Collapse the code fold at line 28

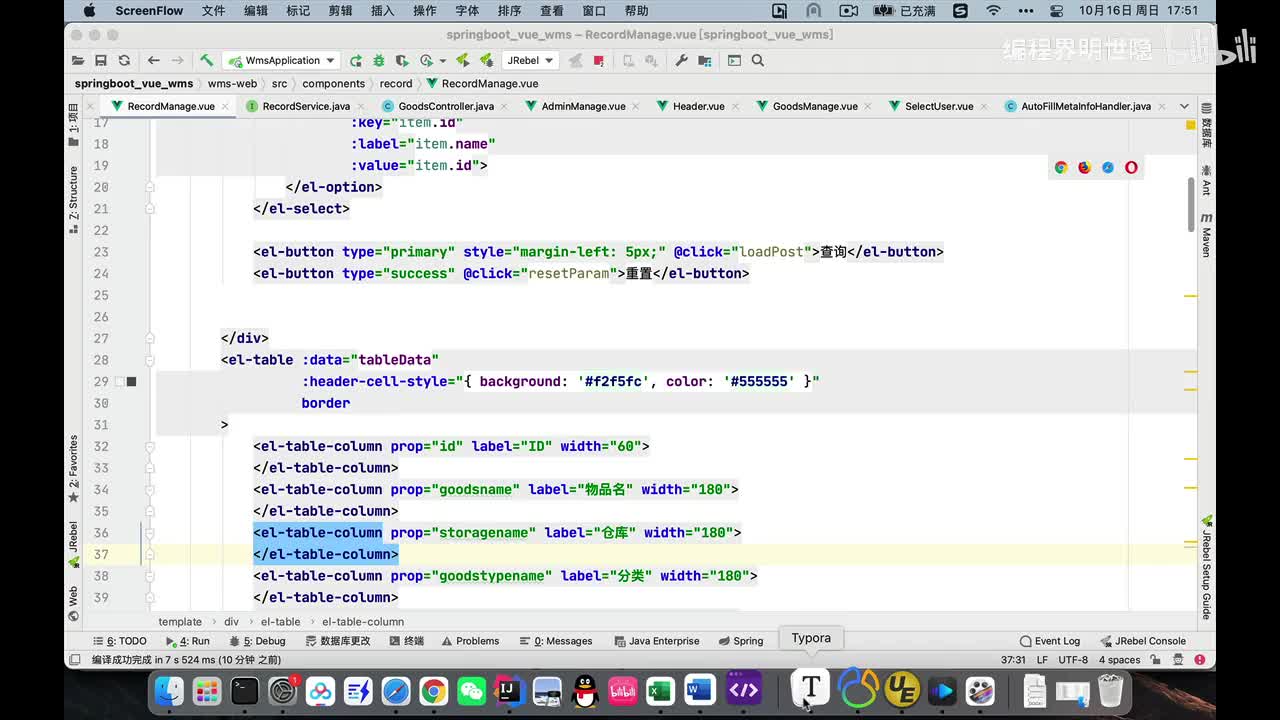pyautogui.click(x=150, y=360)
